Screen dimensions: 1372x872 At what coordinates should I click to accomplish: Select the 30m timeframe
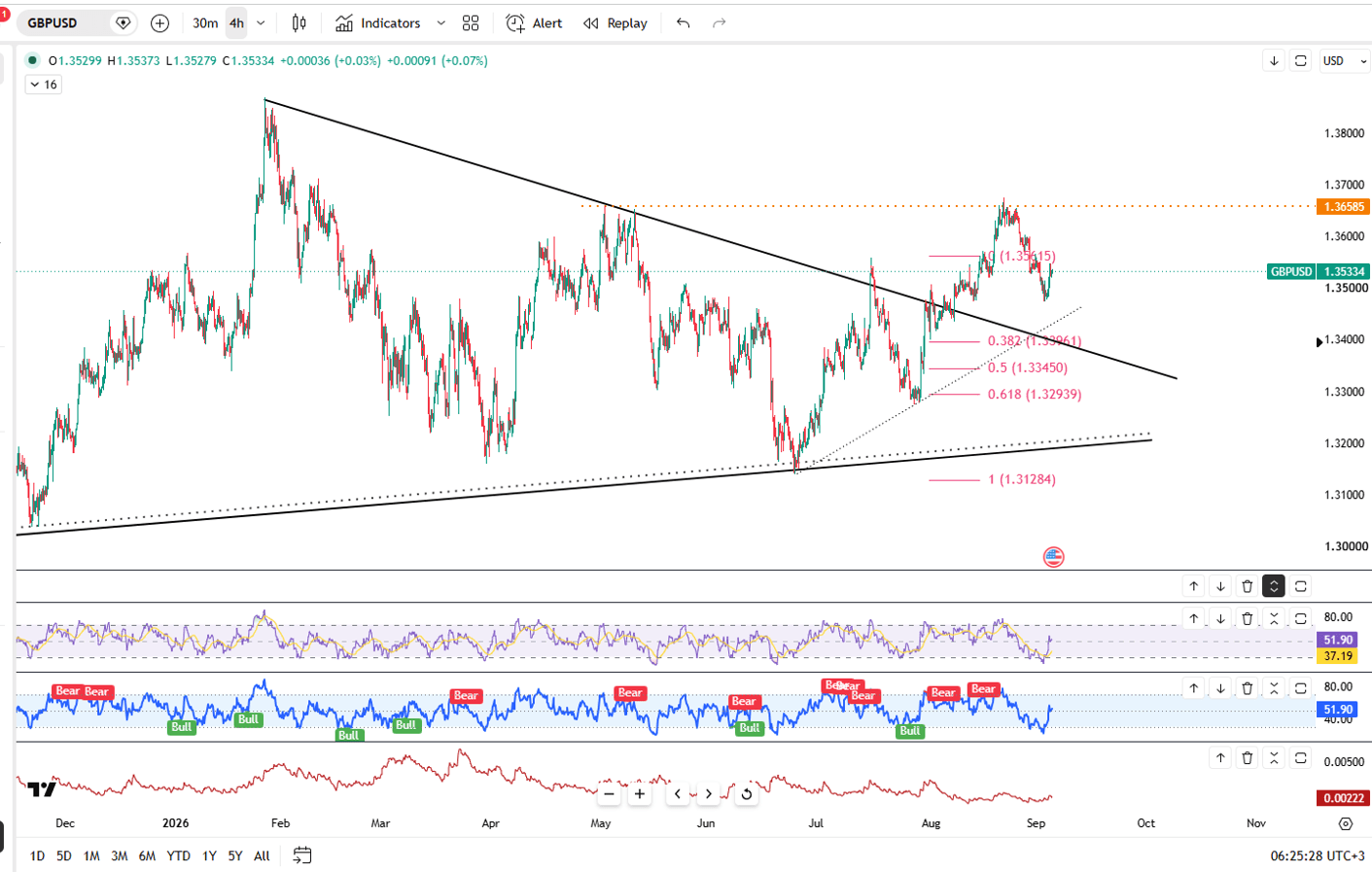(x=205, y=23)
